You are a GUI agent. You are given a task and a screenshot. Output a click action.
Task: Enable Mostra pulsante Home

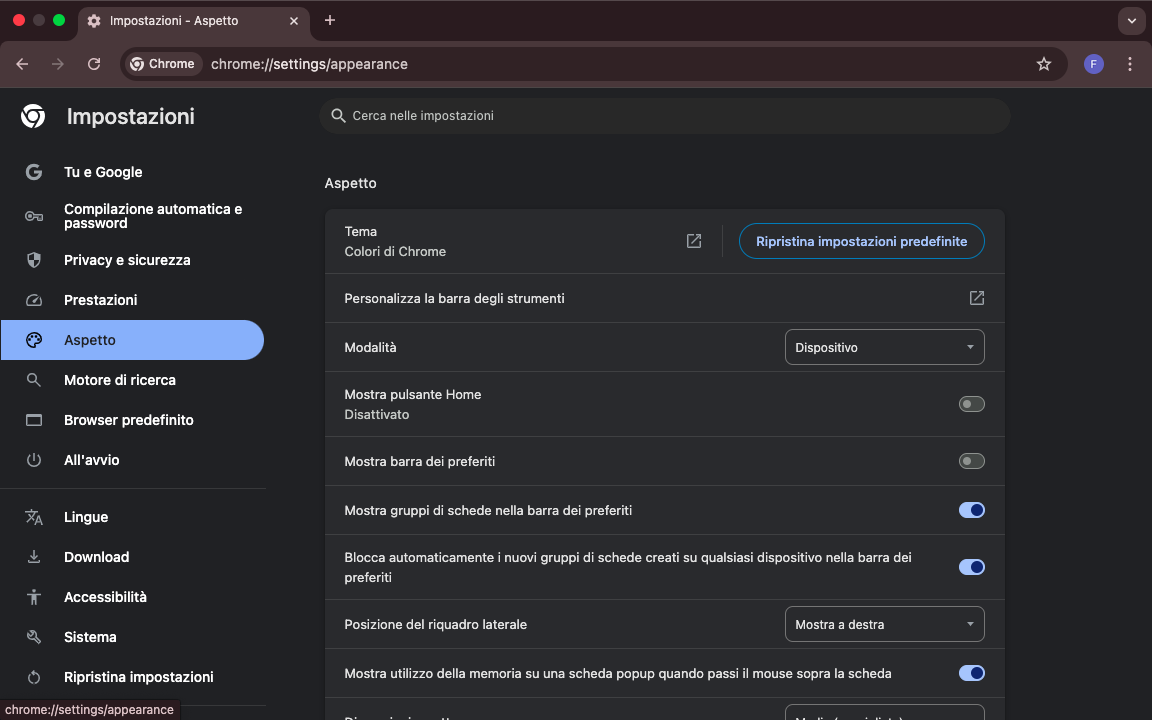click(971, 403)
